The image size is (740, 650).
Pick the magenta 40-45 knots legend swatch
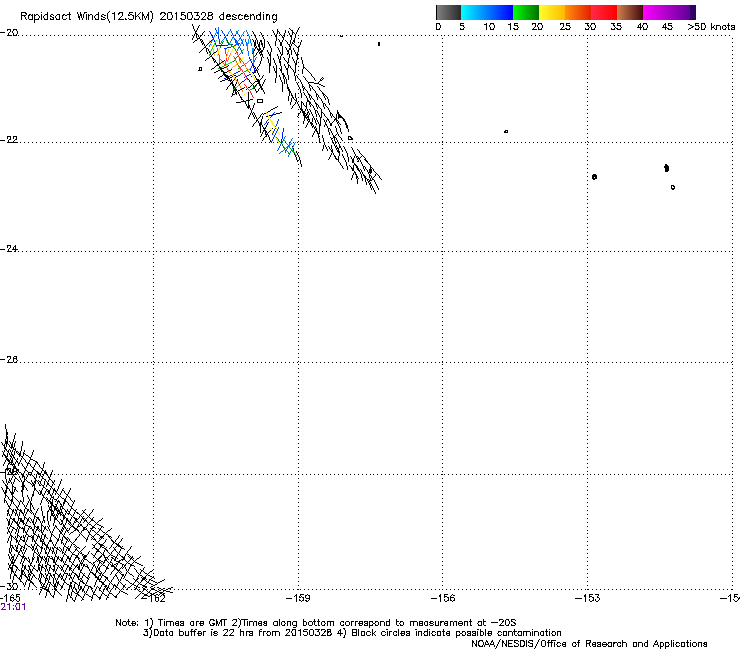[656, 12]
